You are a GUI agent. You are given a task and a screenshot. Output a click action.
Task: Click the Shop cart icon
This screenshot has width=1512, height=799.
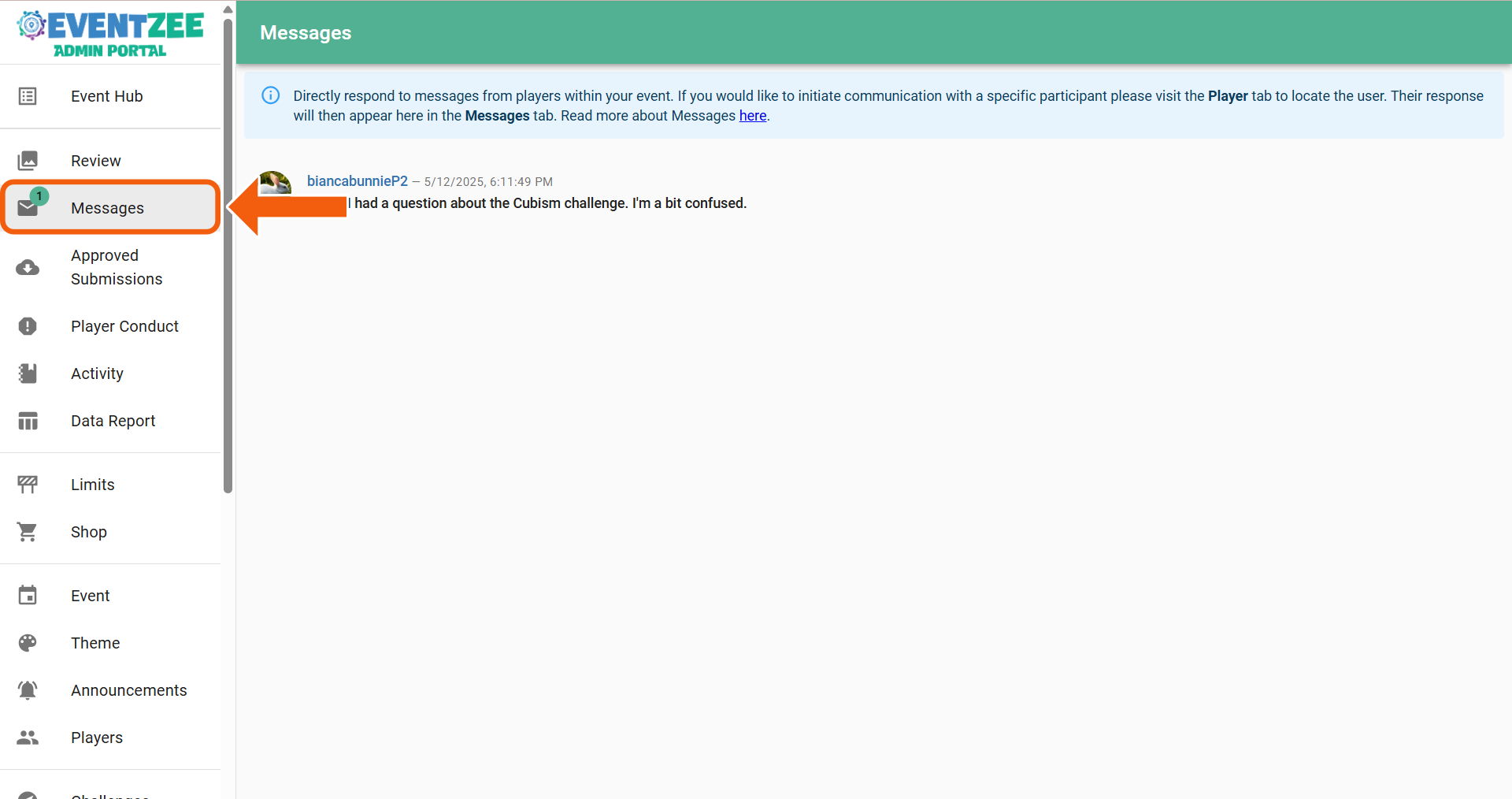28,532
